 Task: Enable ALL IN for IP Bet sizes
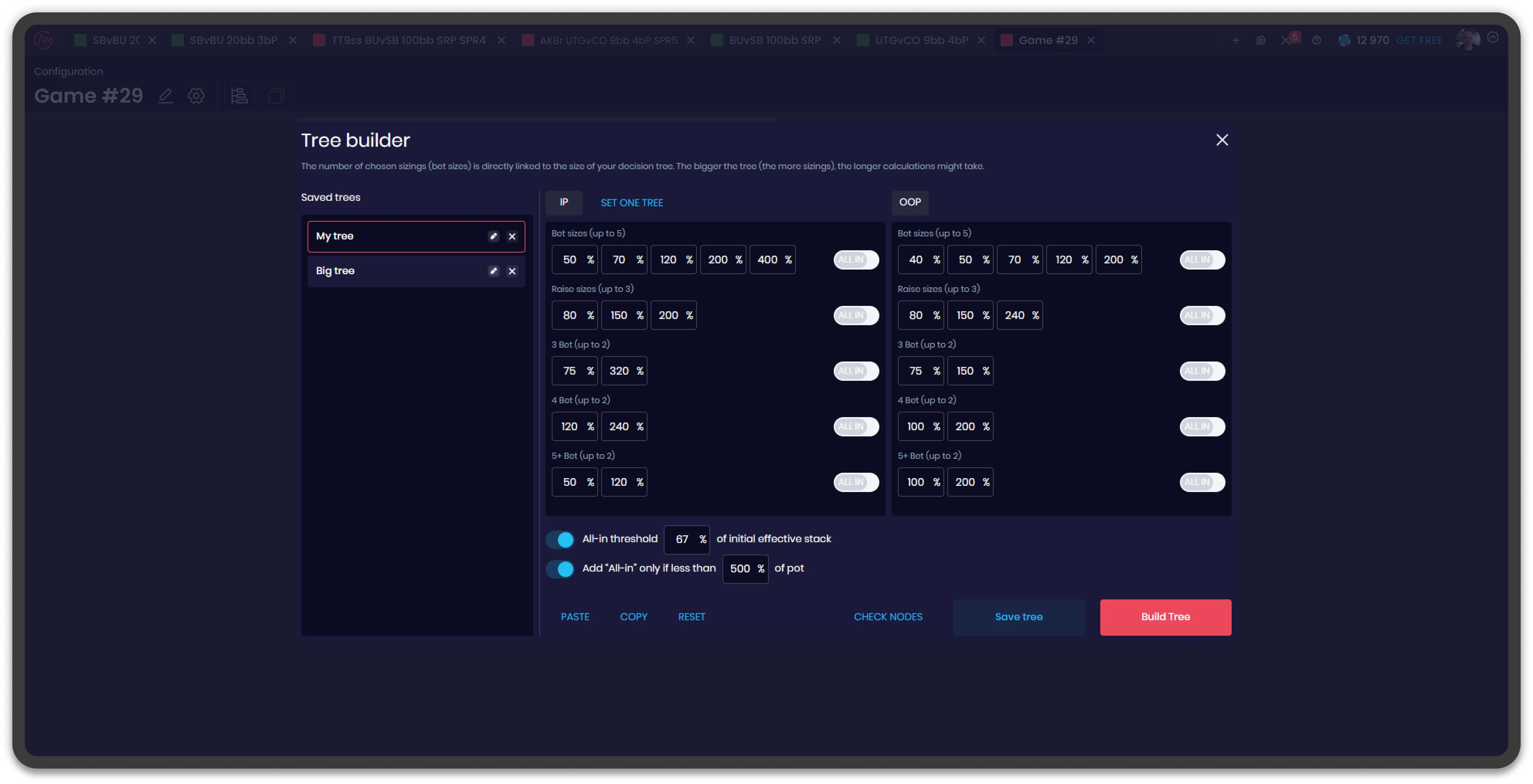click(856, 260)
